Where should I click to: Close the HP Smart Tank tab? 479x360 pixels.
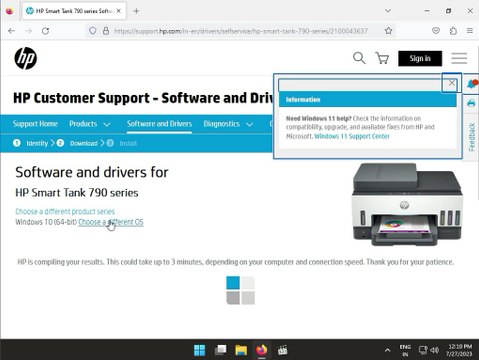click(x=118, y=11)
